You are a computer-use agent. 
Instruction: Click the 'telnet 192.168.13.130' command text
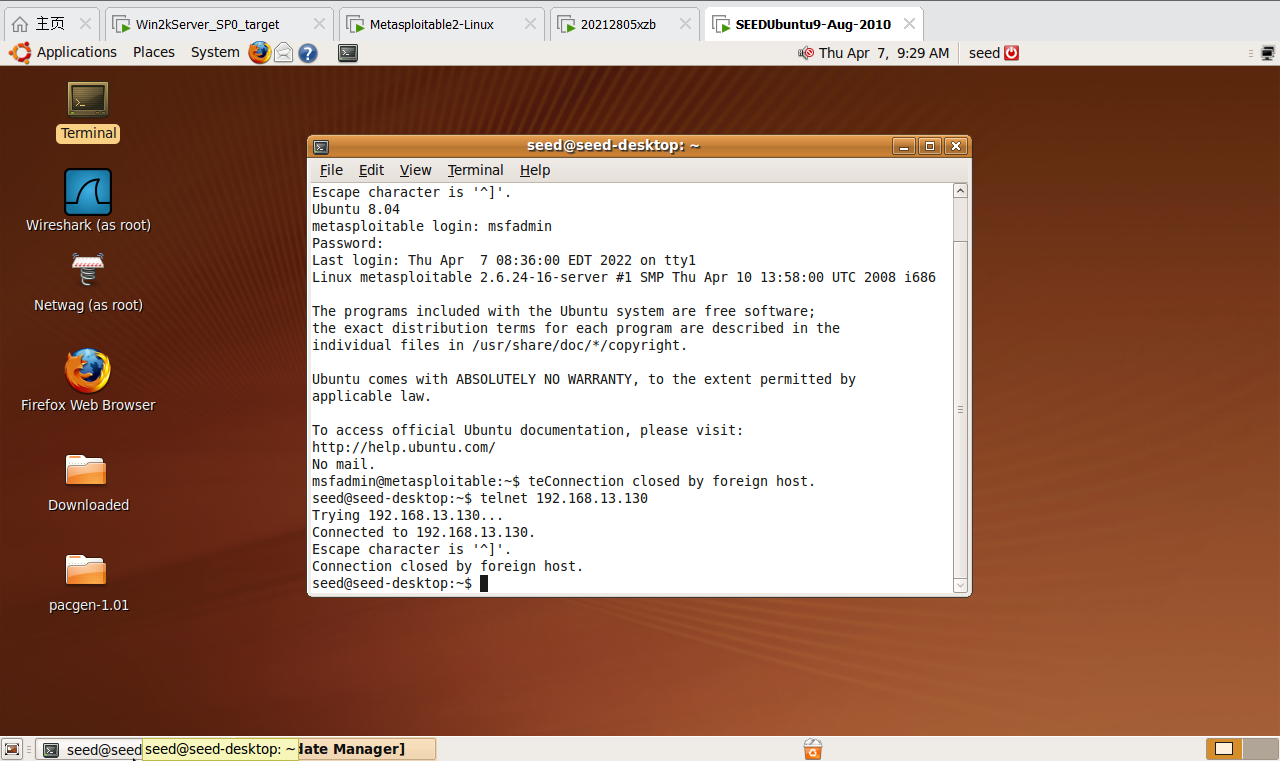click(x=564, y=498)
